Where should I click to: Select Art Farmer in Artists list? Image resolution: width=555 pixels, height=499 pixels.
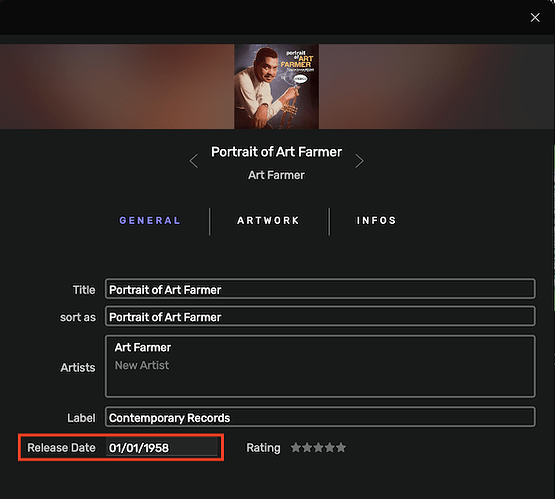click(143, 348)
